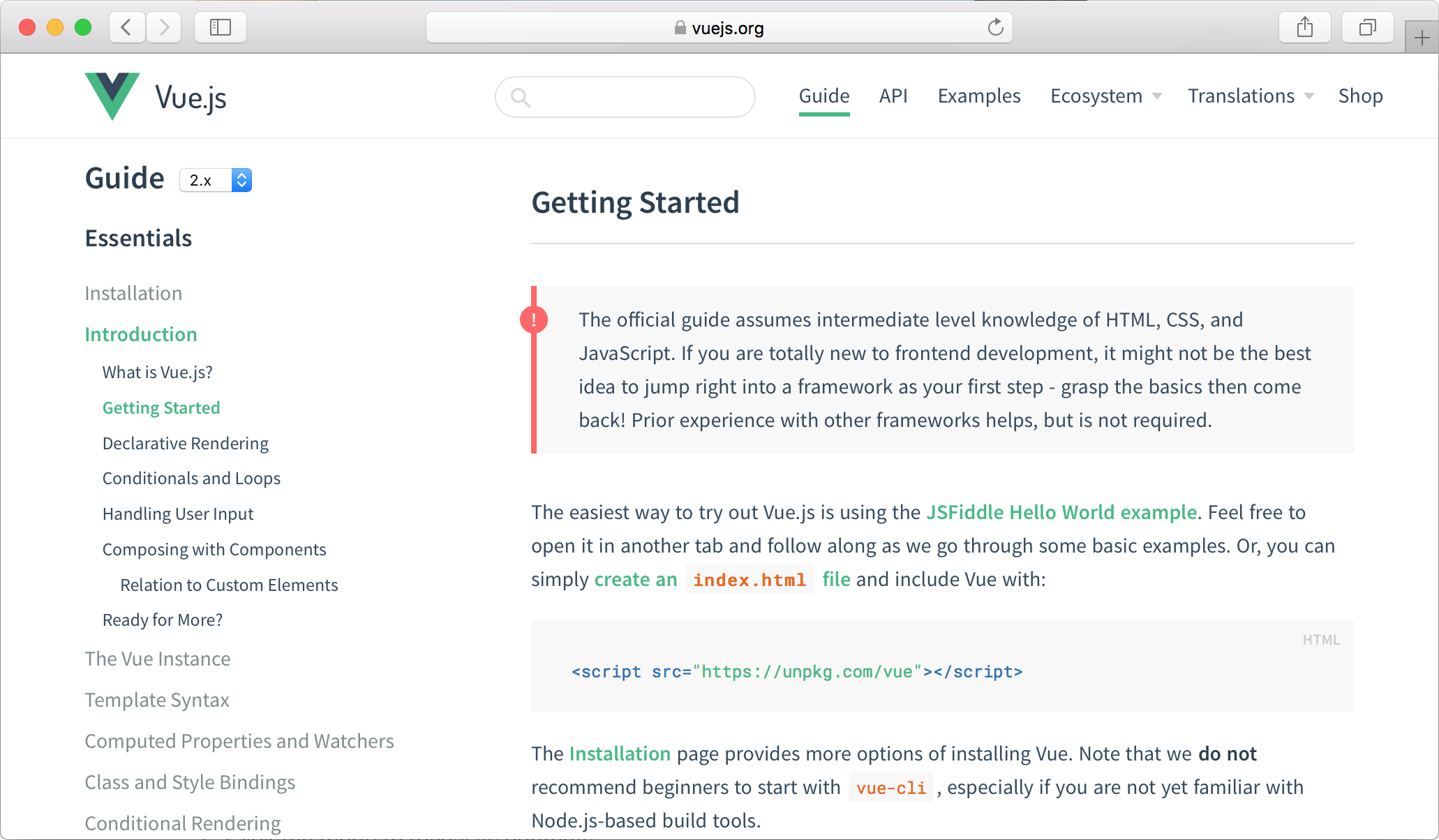Click the Safari forward arrow button

(164, 27)
